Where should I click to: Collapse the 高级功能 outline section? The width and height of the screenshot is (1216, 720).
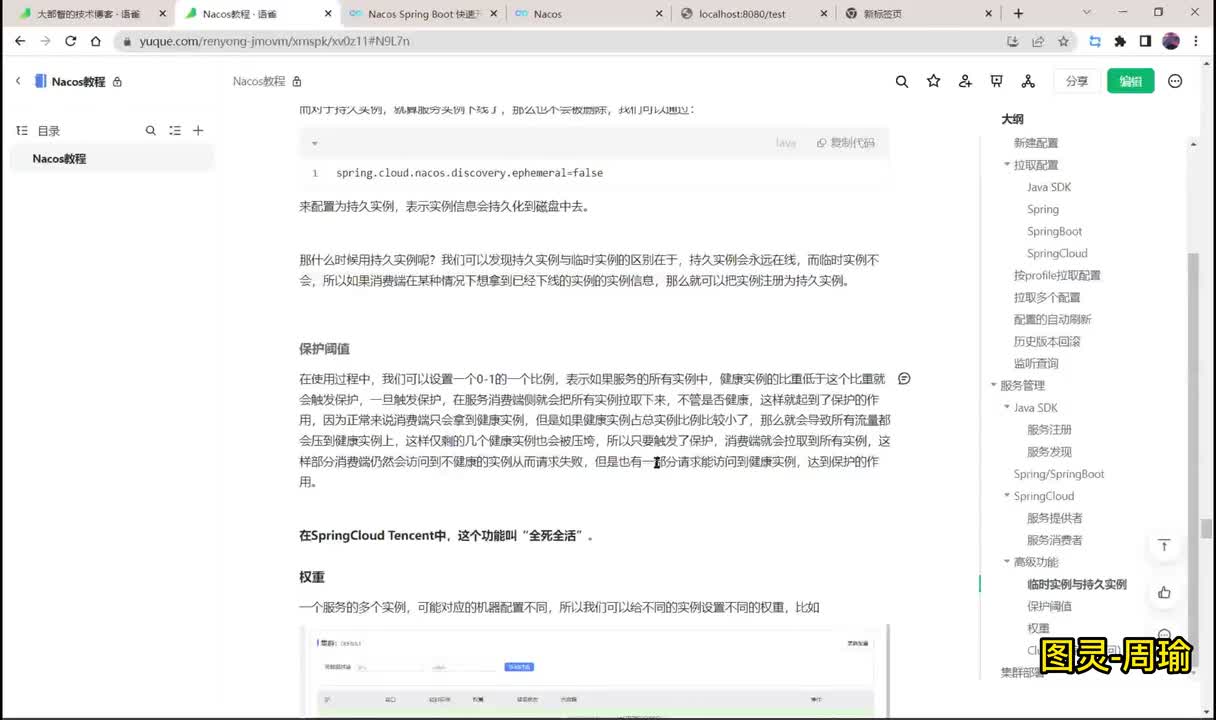pos(1007,562)
